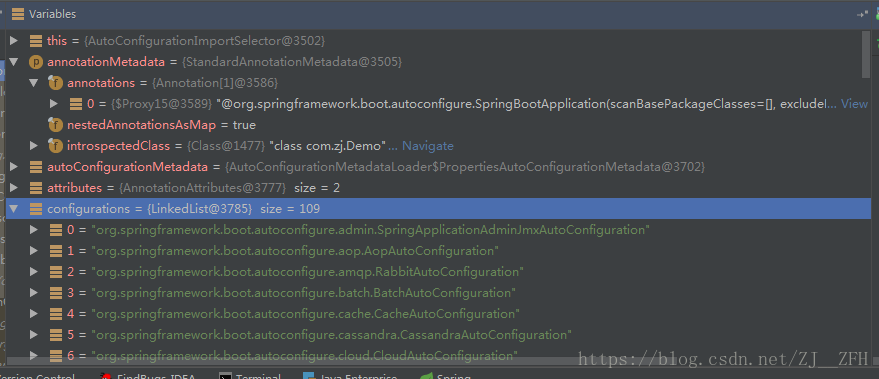This screenshot has height=379, width=879.
Task: Click the field icon of nestedAnnotationsAsMap
Action: [x=55, y=124]
